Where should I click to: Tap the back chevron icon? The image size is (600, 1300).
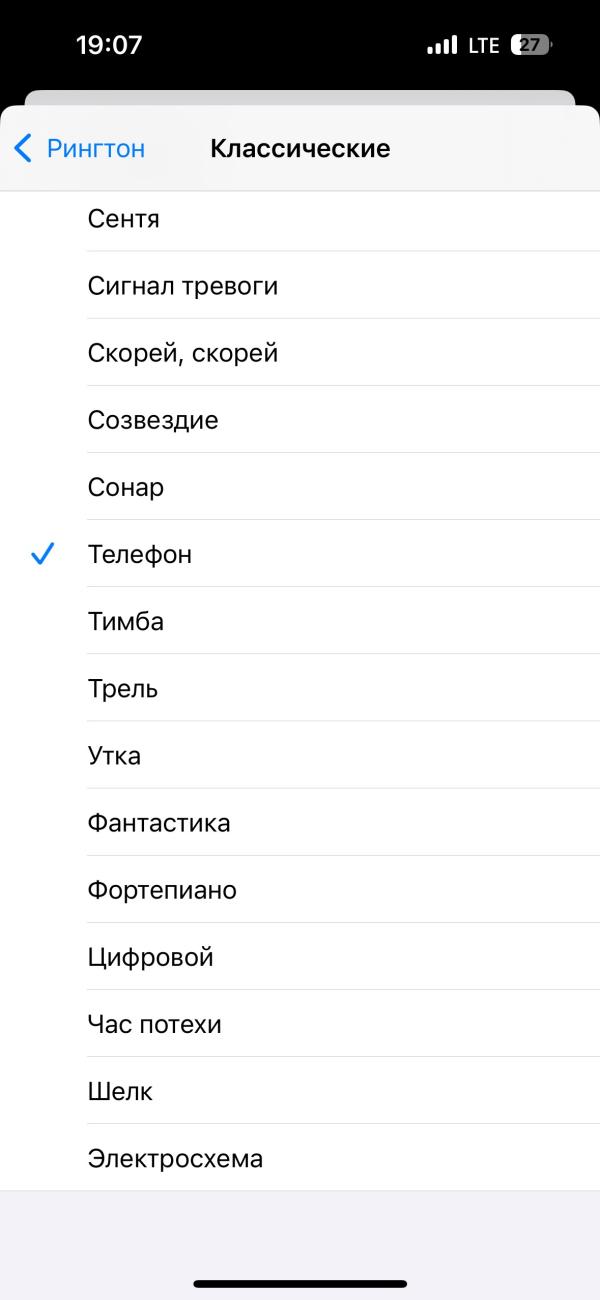pos(23,149)
